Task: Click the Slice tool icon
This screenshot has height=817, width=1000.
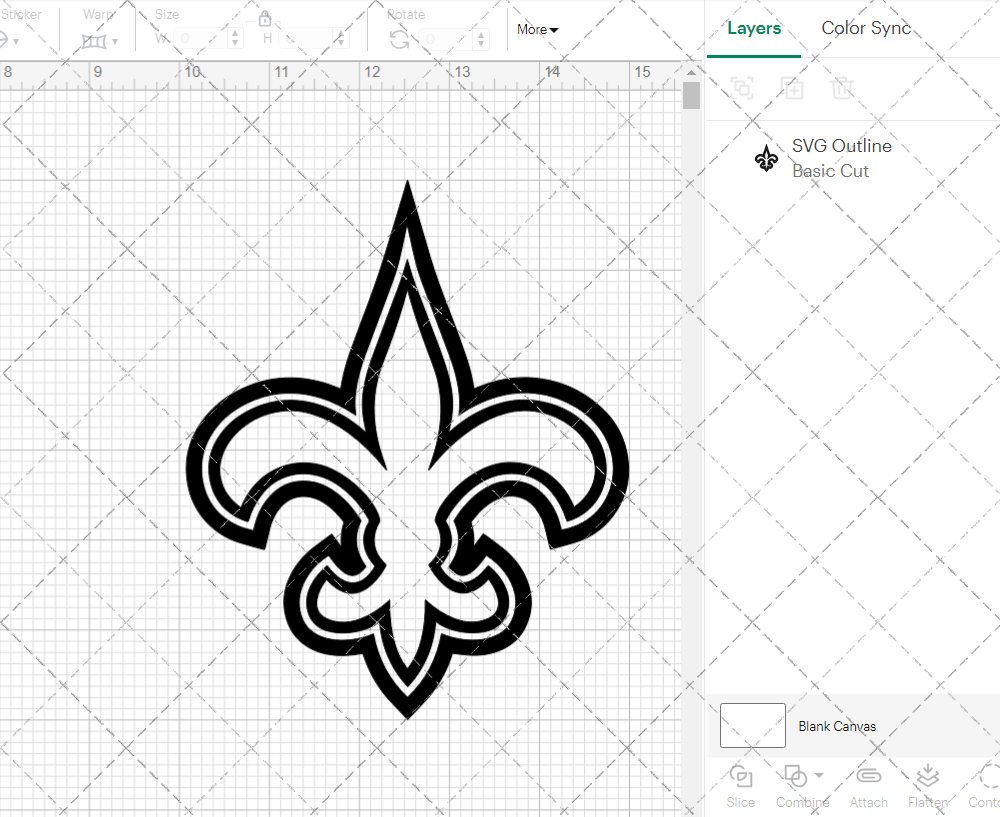Action: pos(741,777)
